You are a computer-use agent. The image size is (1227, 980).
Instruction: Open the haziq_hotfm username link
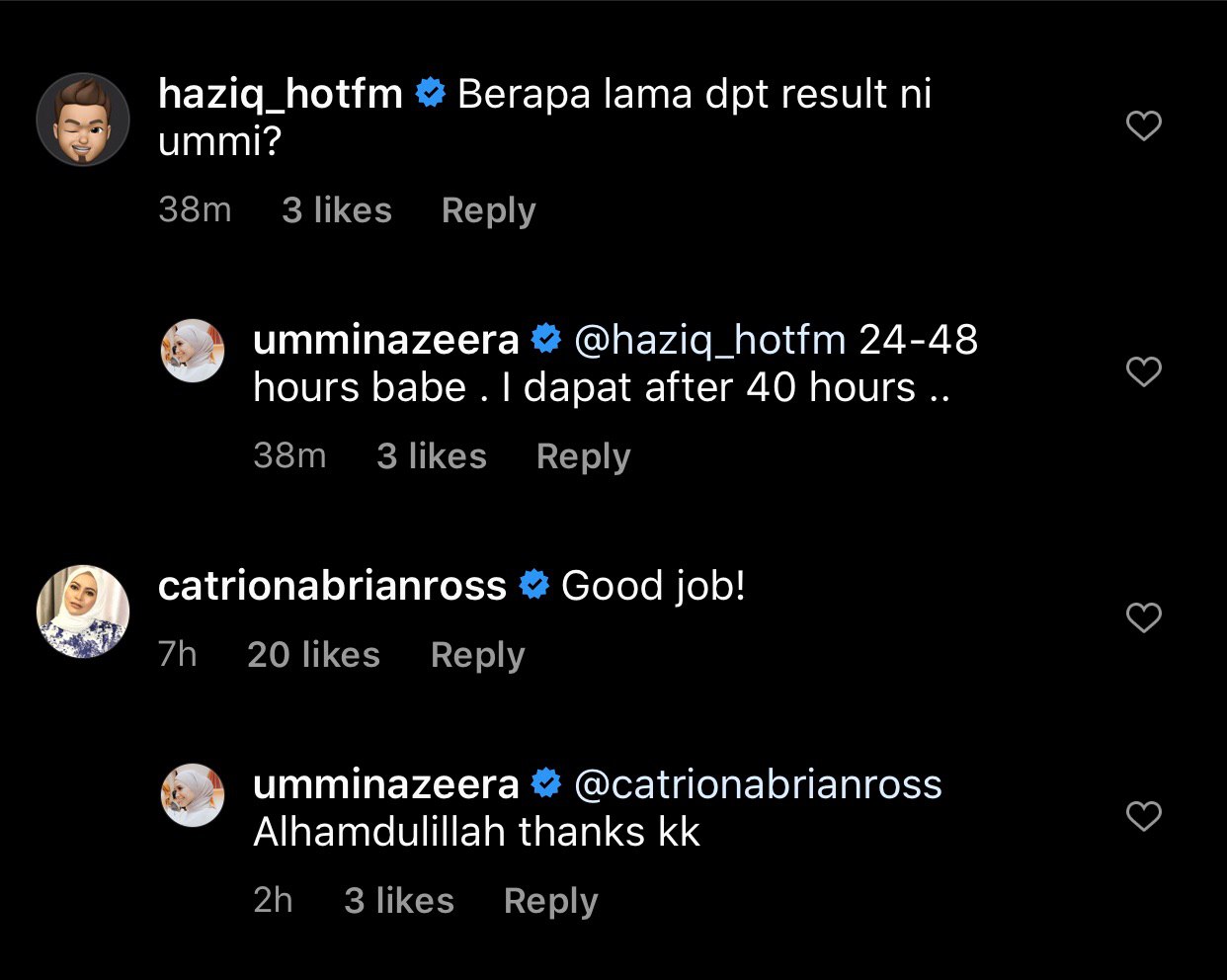281,94
